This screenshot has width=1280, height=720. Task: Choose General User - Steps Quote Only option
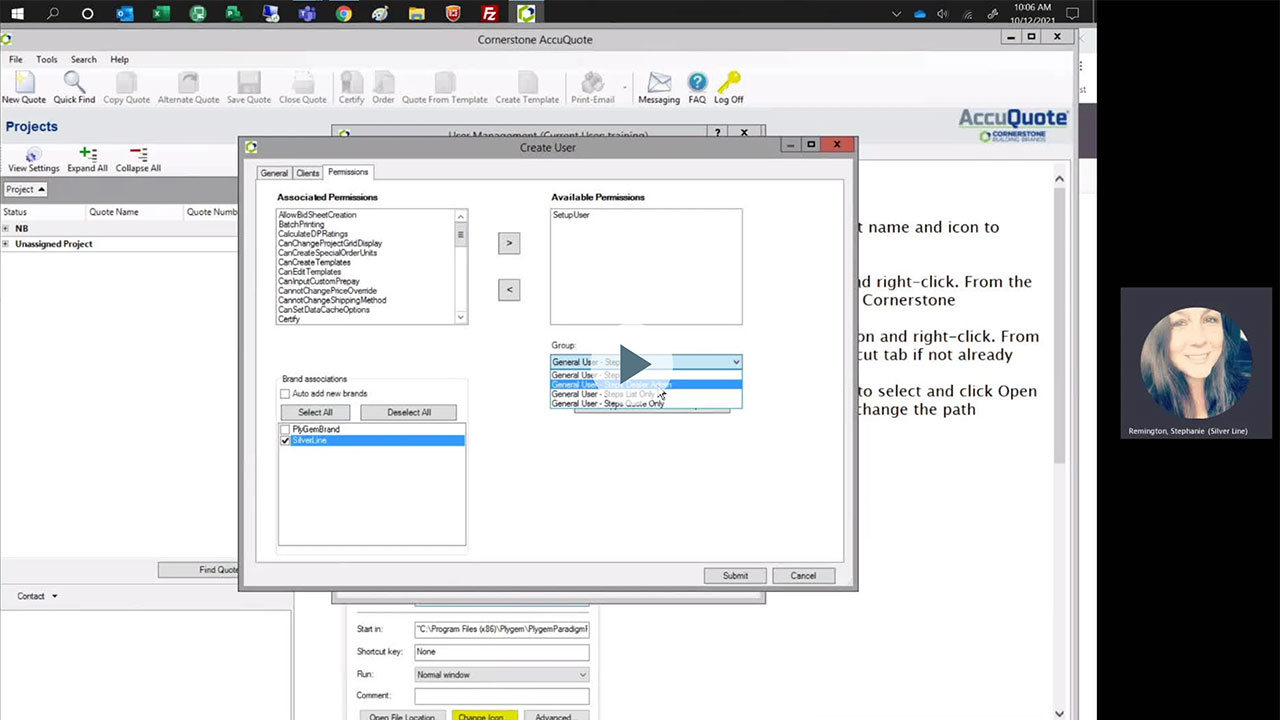646,404
